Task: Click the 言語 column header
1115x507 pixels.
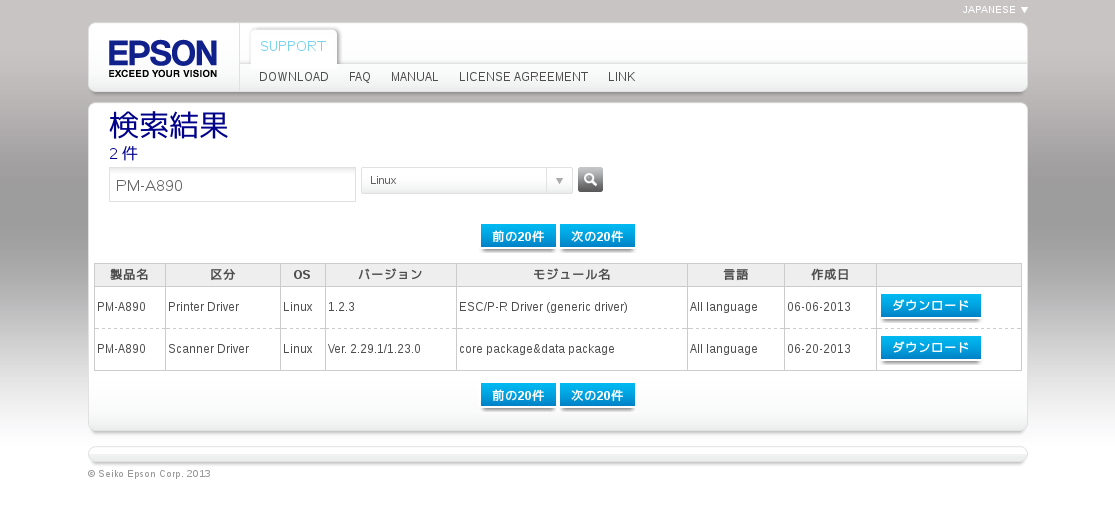Action: 736,275
